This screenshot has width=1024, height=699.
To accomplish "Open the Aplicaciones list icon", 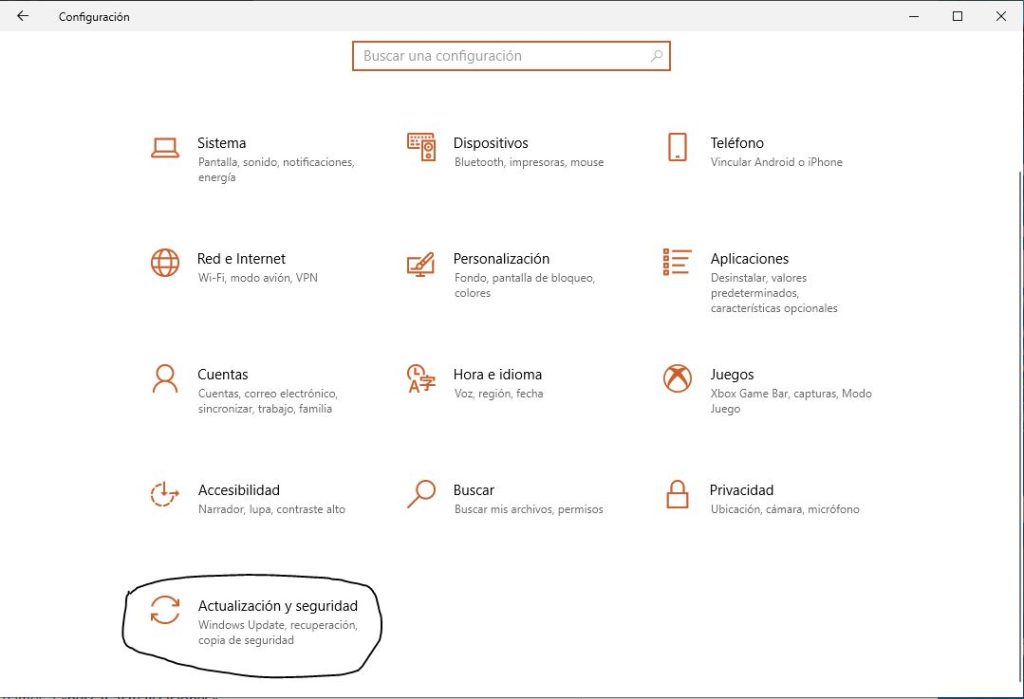I will [x=677, y=262].
